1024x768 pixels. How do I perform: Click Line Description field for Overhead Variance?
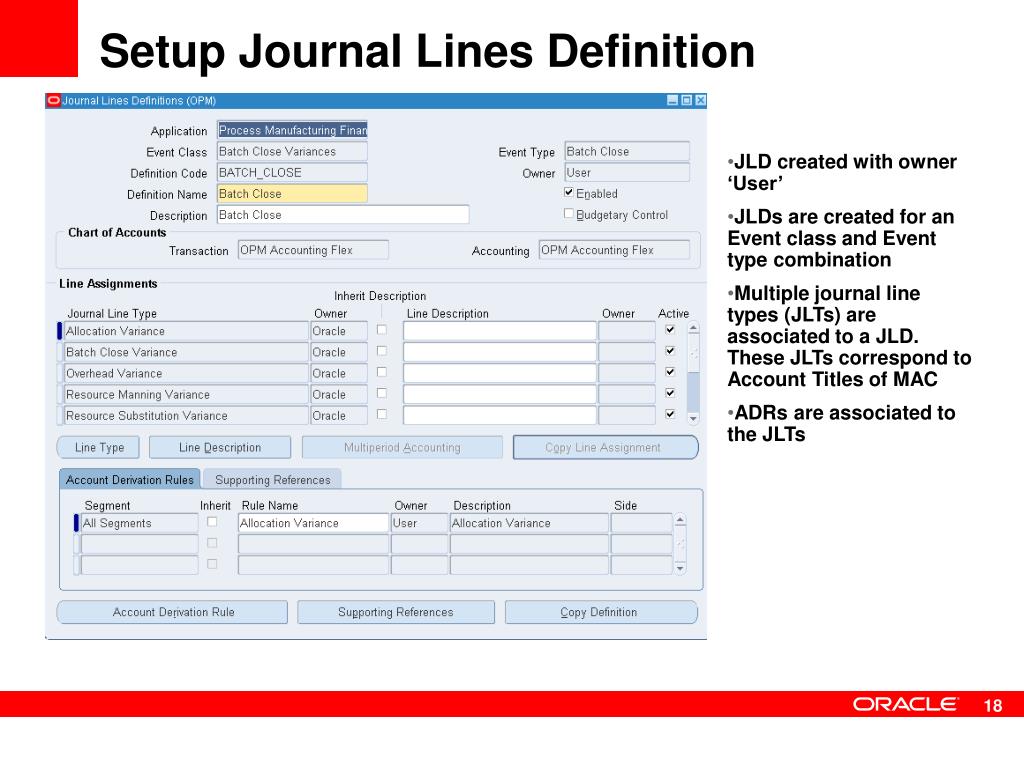[500, 374]
